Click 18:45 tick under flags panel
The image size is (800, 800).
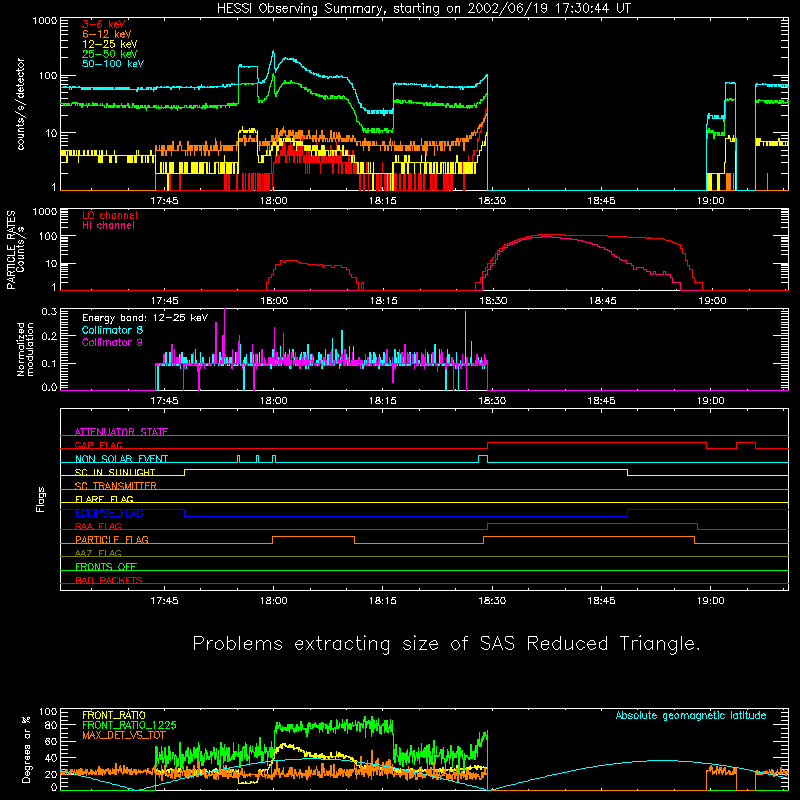(x=601, y=601)
